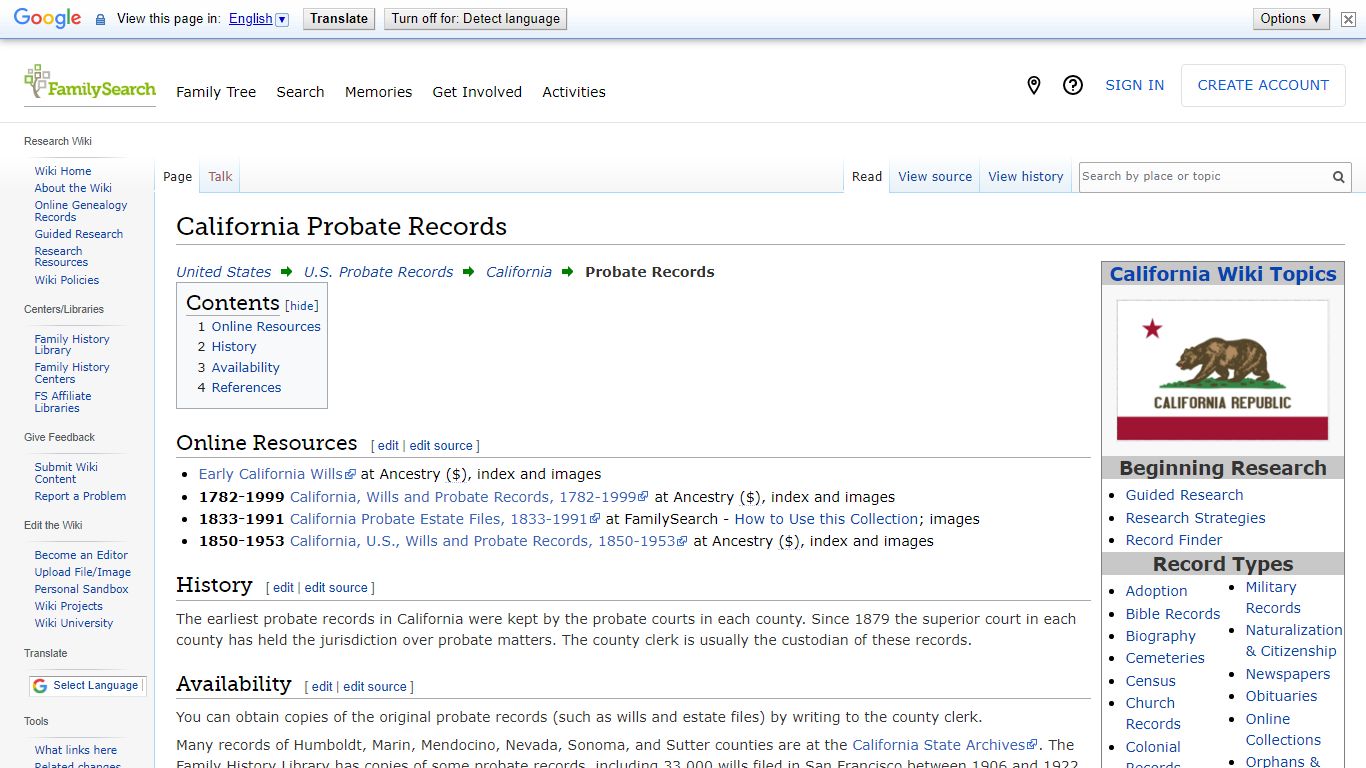Viewport: 1366px width, 768px height.
Task: Open Naturalization & Citizenship link
Action: click(1293, 641)
